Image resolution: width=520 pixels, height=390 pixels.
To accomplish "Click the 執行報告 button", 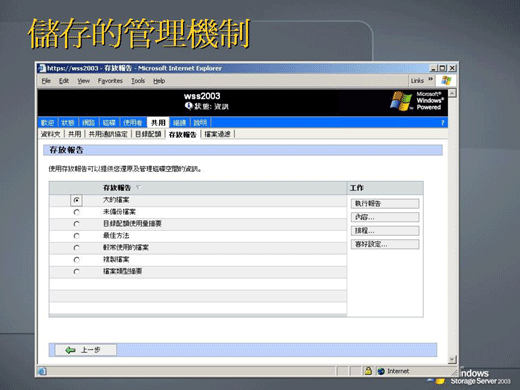I will tap(385, 204).
